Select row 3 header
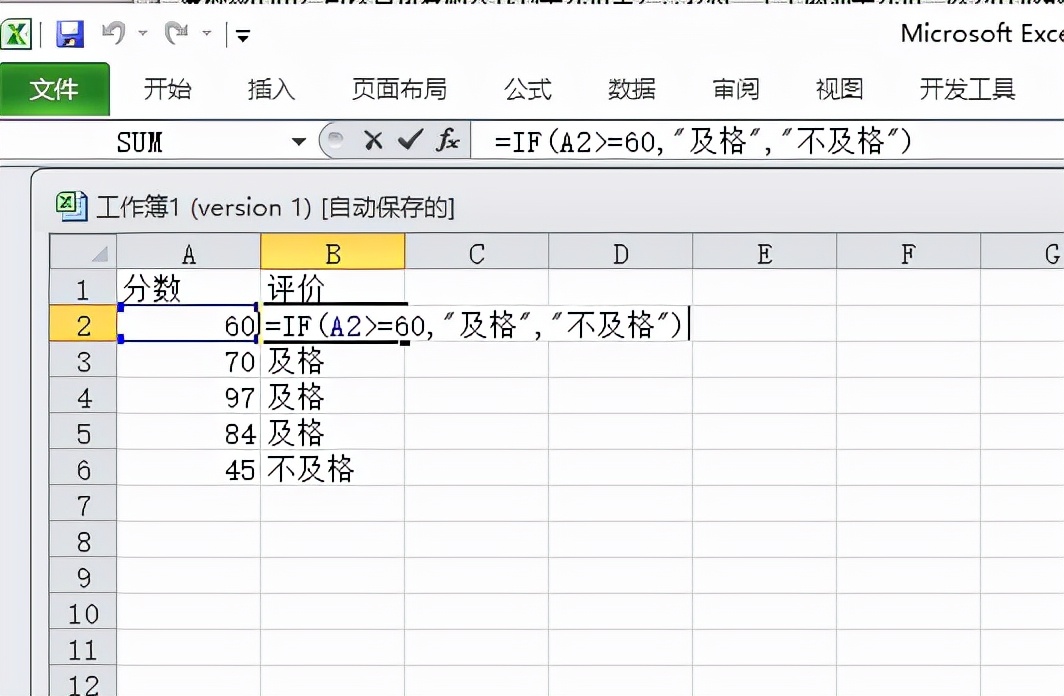The width and height of the screenshot is (1064, 696). pos(83,362)
